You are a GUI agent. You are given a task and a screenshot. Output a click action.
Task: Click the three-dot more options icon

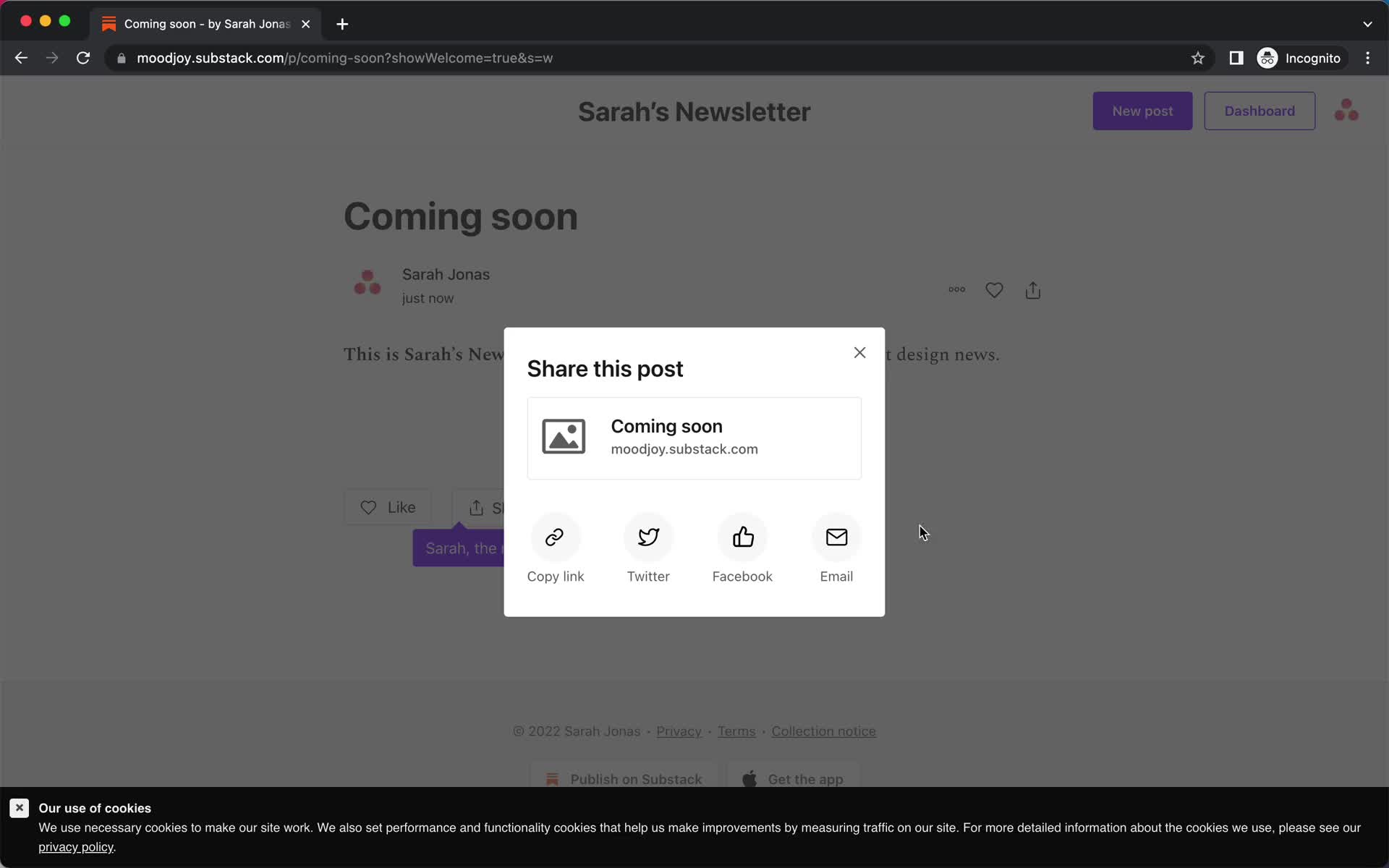[x=956, y=289]
